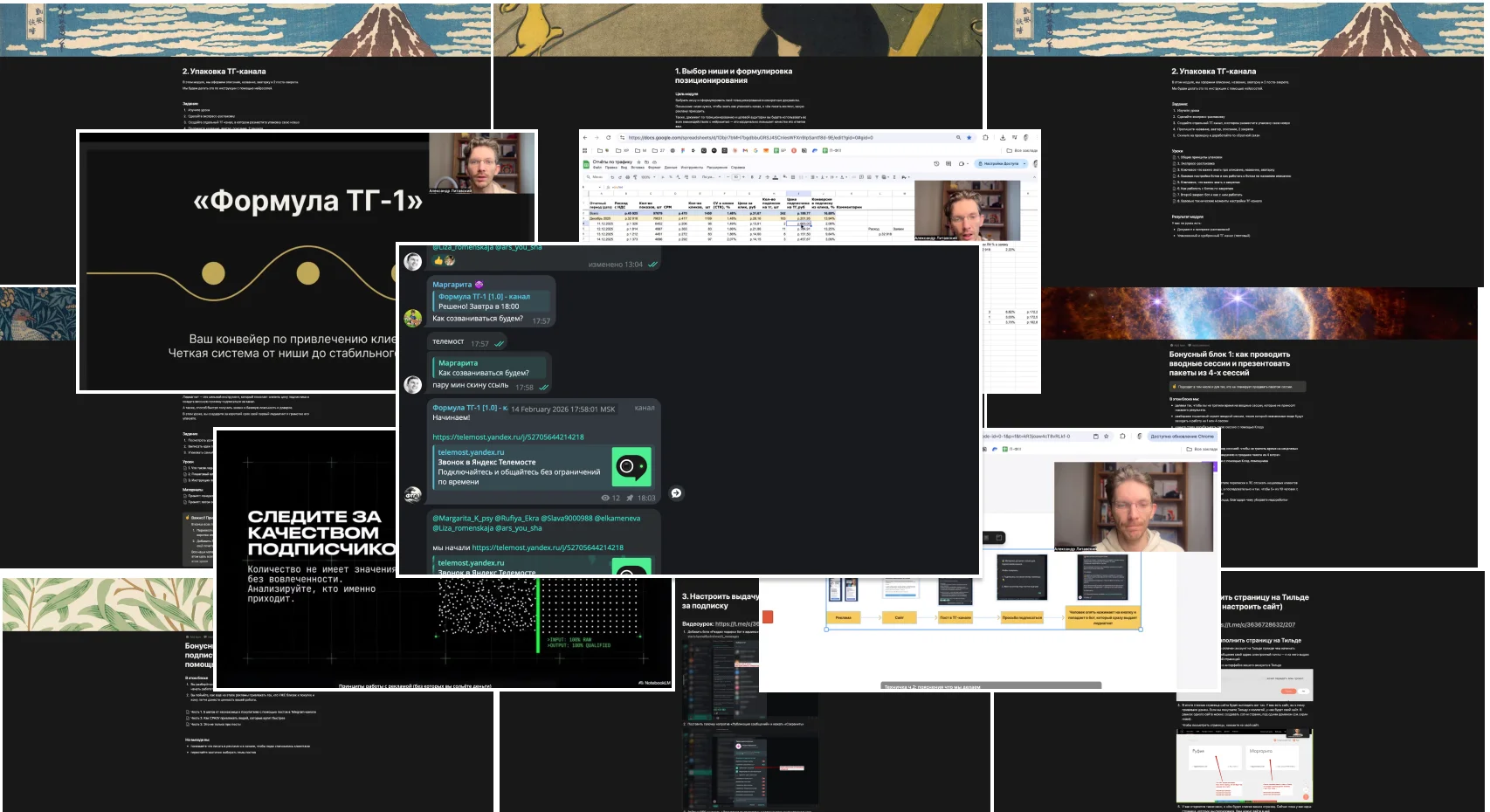Image resolution: width=1490 pixels, height=812 pixels.
Task: Expand the font name dropdown in Sheets
Action: 709,177
